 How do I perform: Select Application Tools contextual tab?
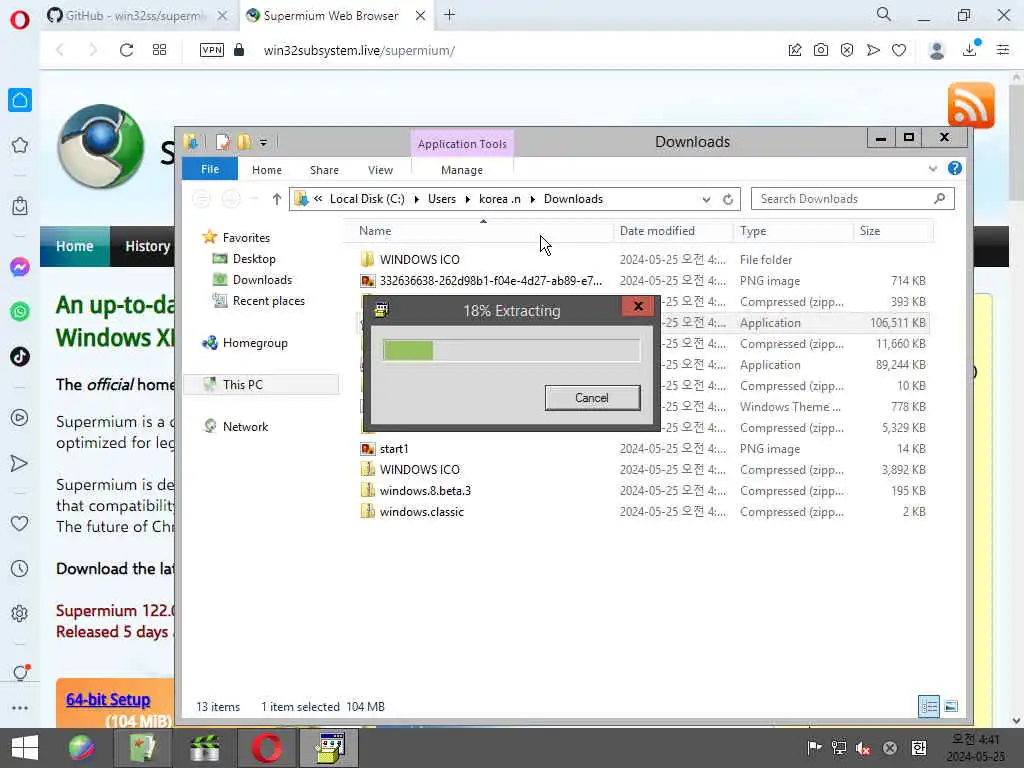pyautogui.click(x=462, y=144)
